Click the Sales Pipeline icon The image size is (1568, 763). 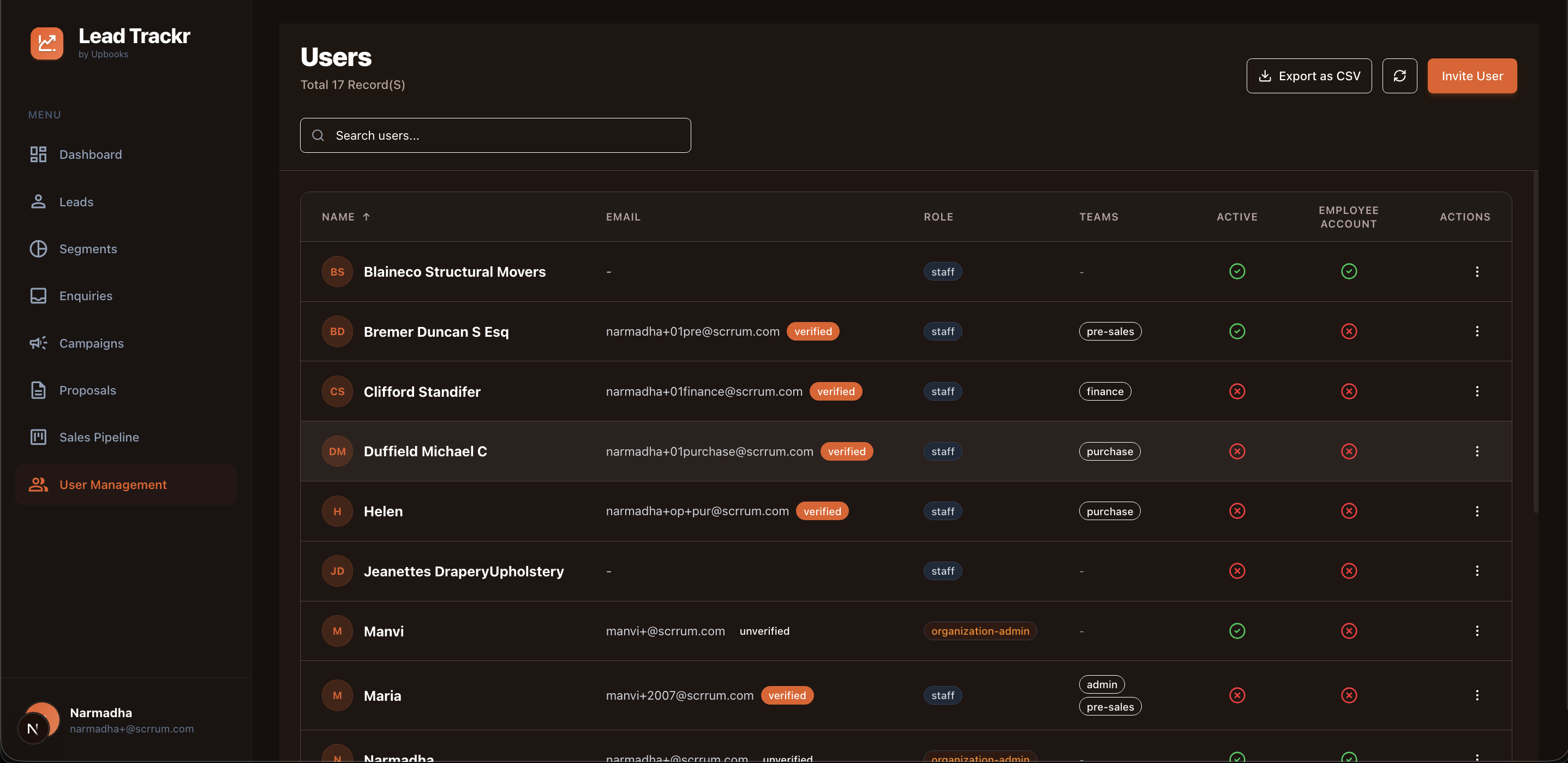coord(38,437)
